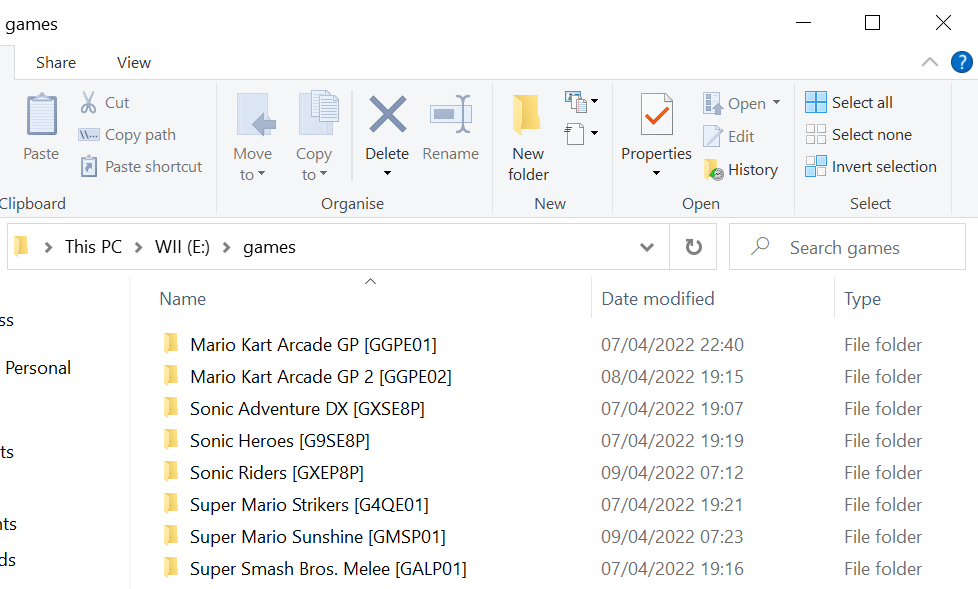Click folder icon of Super Mario Sunshine [GMSP01]
This screenshot has height=589, width=978.
[x=171, y=535]
